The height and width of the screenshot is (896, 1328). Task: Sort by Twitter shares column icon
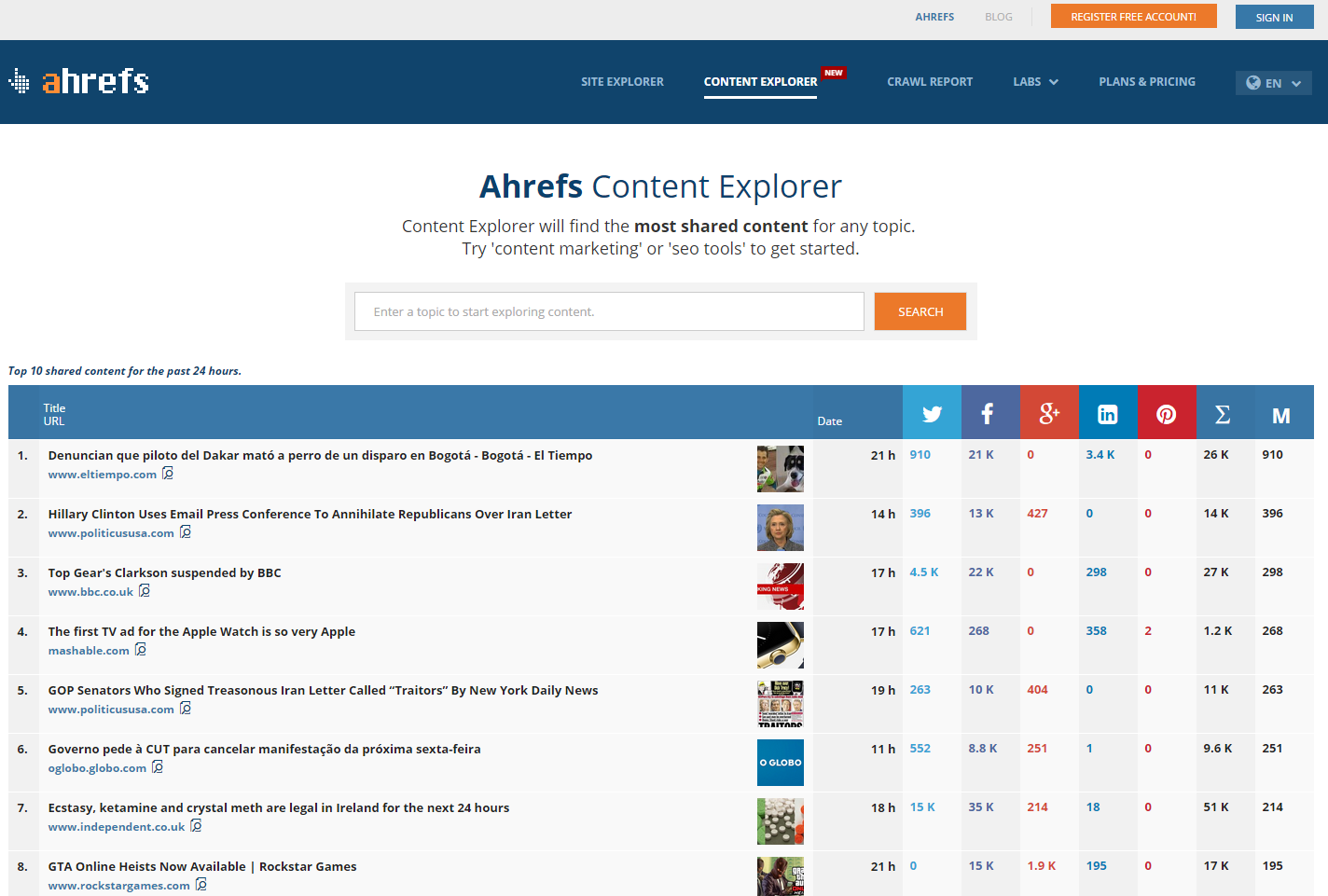[932, 414]
